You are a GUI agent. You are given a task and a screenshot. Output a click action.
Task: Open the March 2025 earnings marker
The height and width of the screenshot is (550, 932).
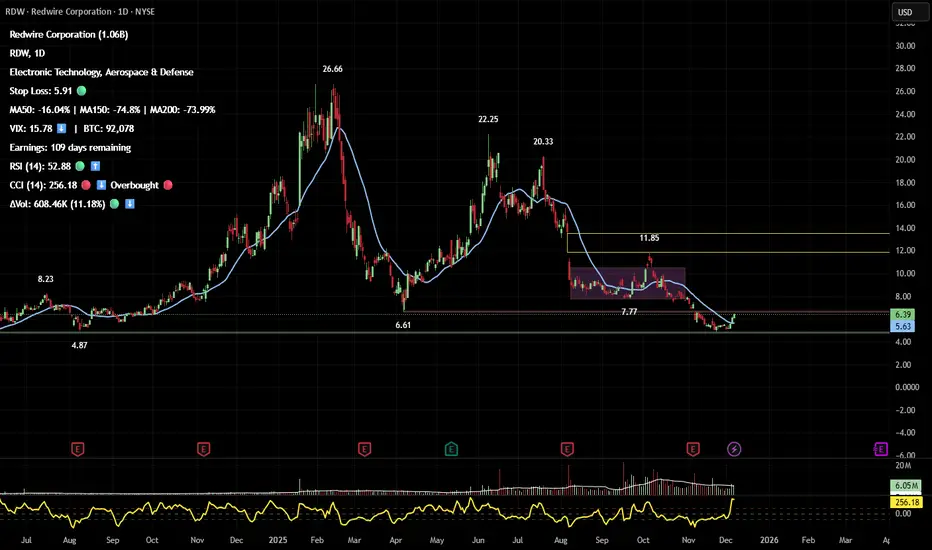pyautogui.click(x=365, y=449)
